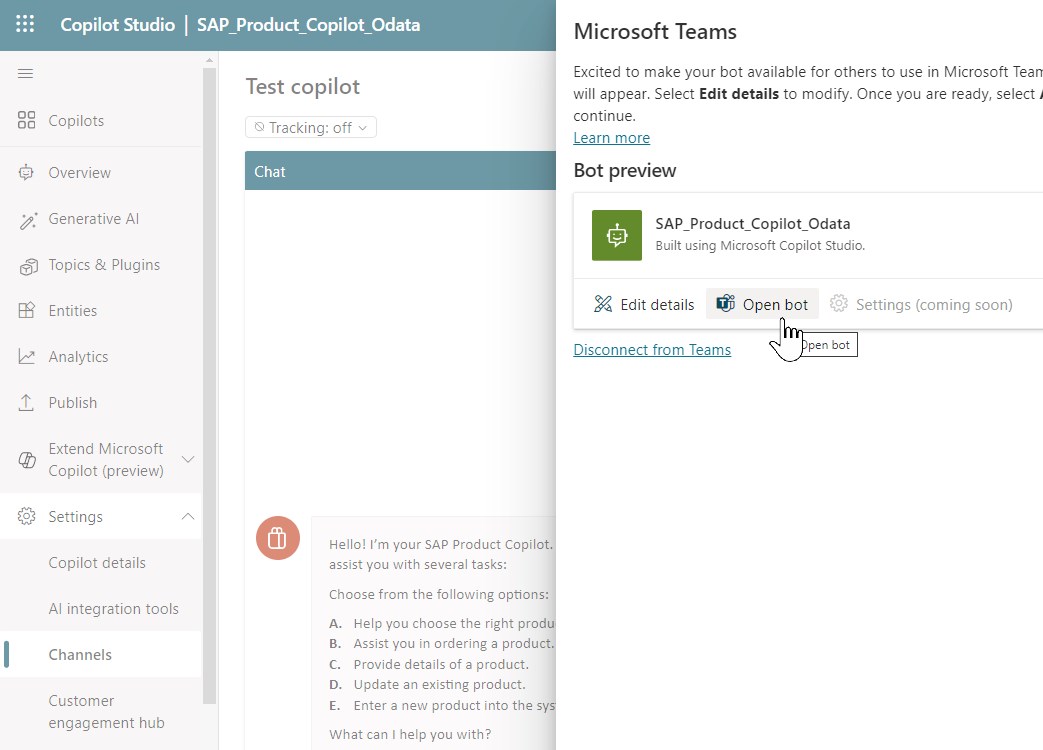Click the Copilots grid icon
Image resolution: width=1043 pixels, height=750 pixels.
click(x=26, y=120)
